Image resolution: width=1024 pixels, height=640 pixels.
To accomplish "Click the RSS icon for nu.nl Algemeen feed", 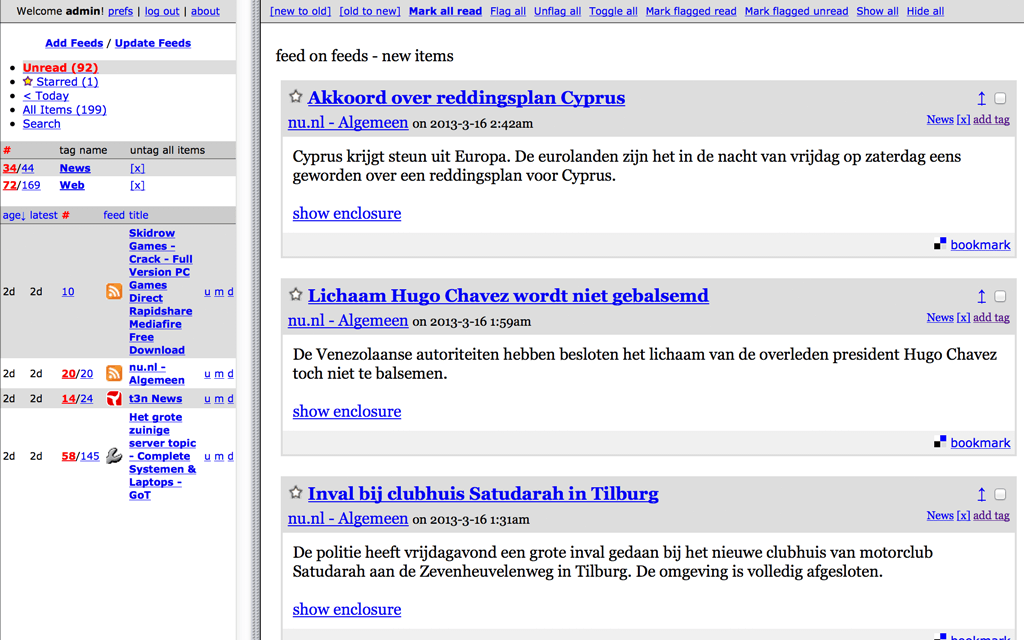I will tap(114, 373).
